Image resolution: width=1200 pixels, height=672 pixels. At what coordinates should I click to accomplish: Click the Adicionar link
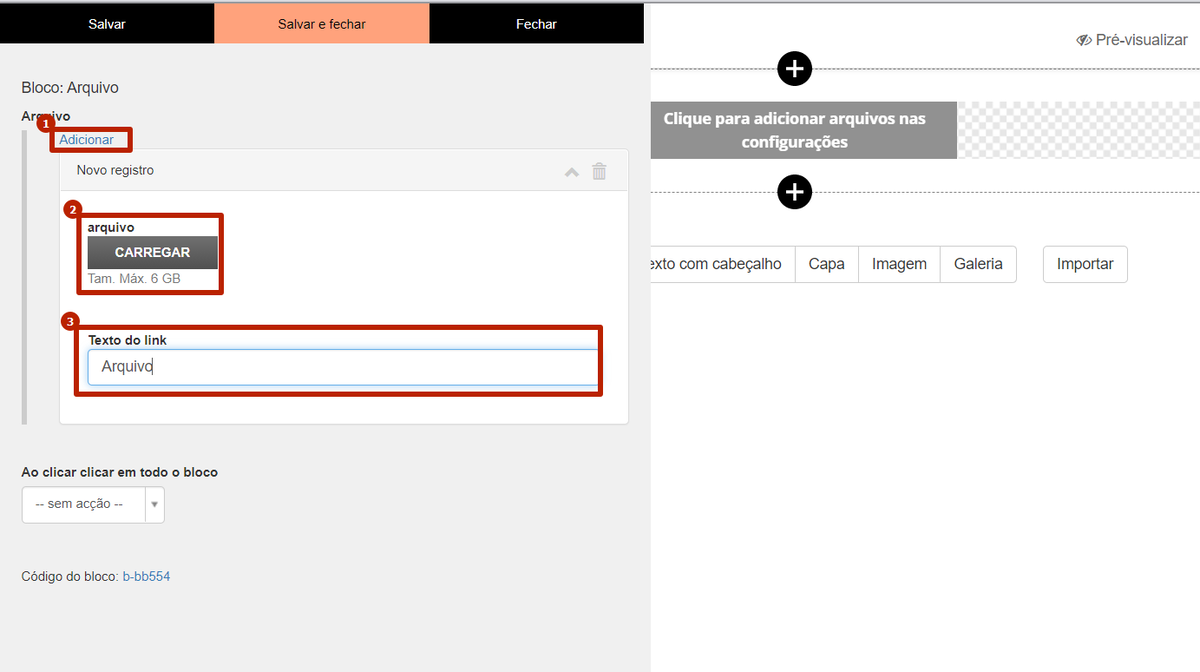click(x=86, y=140)
